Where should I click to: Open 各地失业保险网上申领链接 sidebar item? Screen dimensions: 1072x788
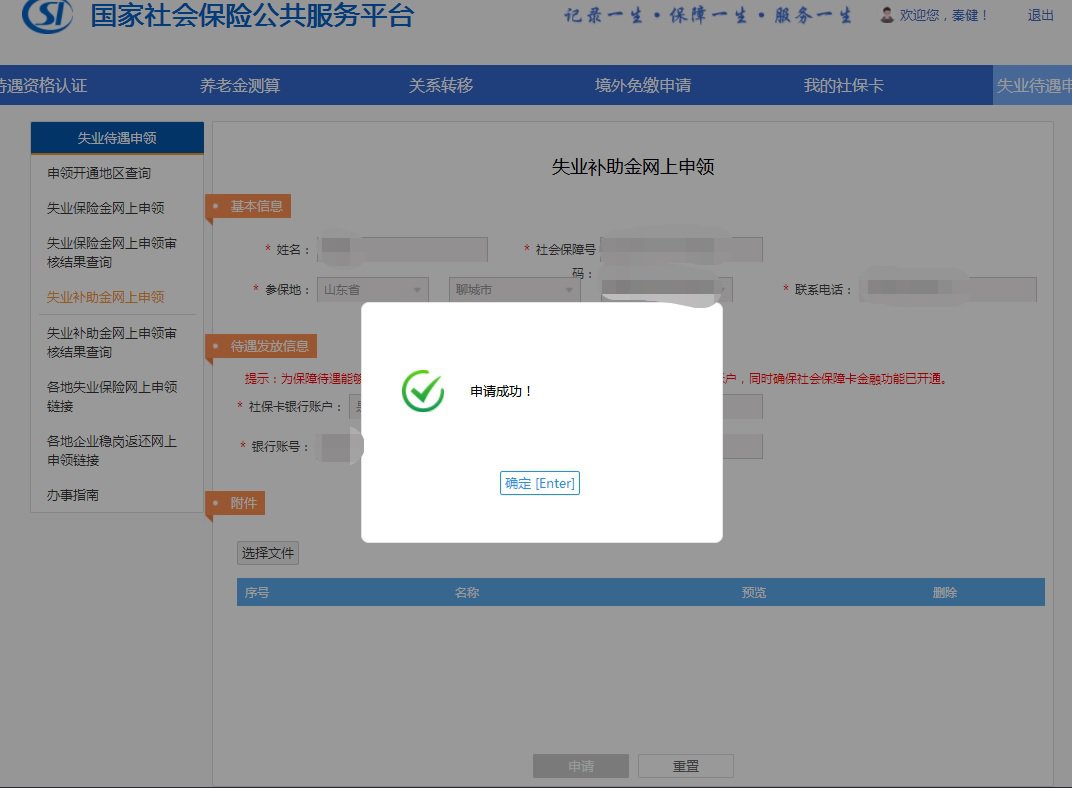point(111,396)
